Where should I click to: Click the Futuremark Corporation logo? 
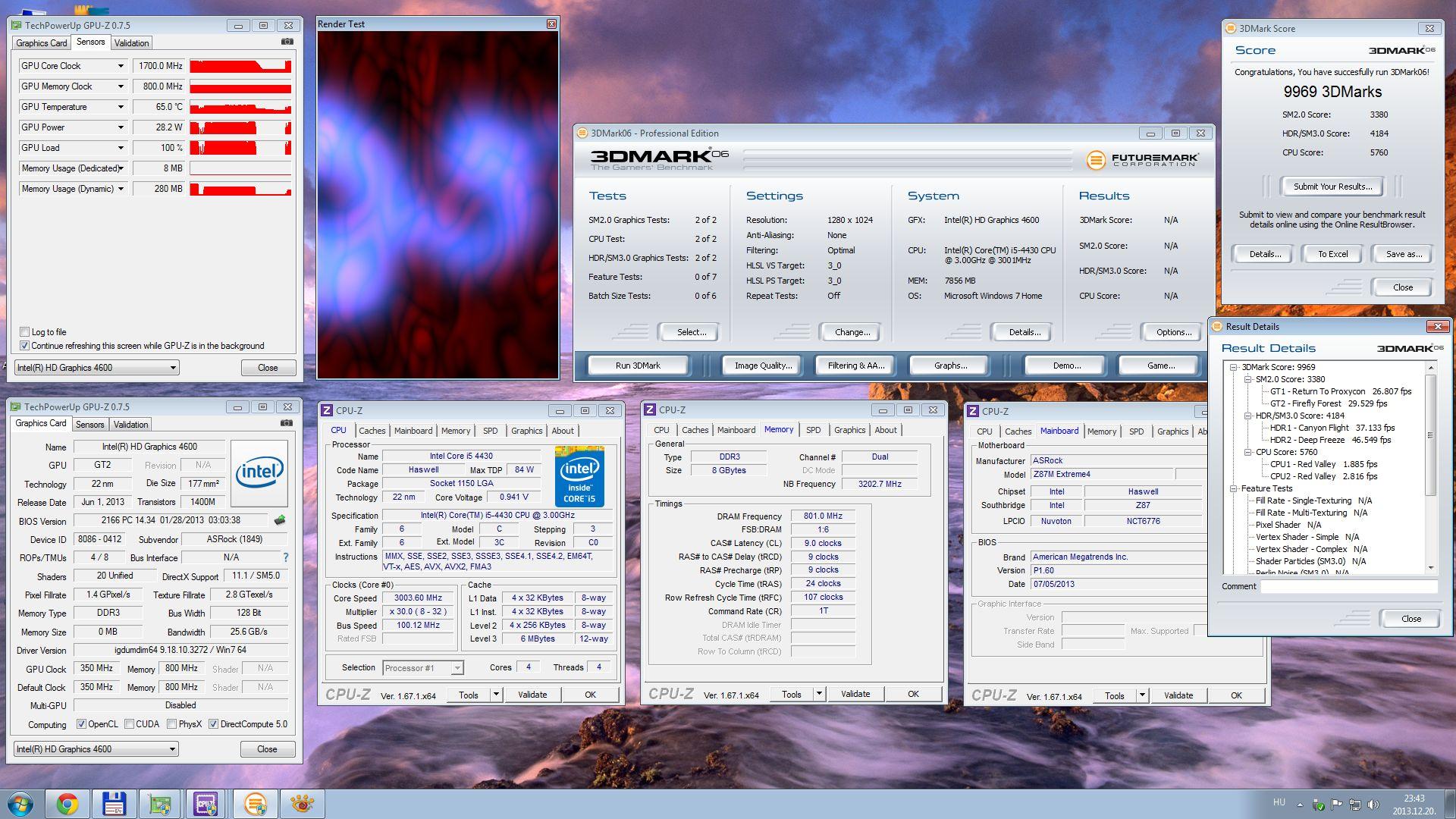click(1142, 160)
